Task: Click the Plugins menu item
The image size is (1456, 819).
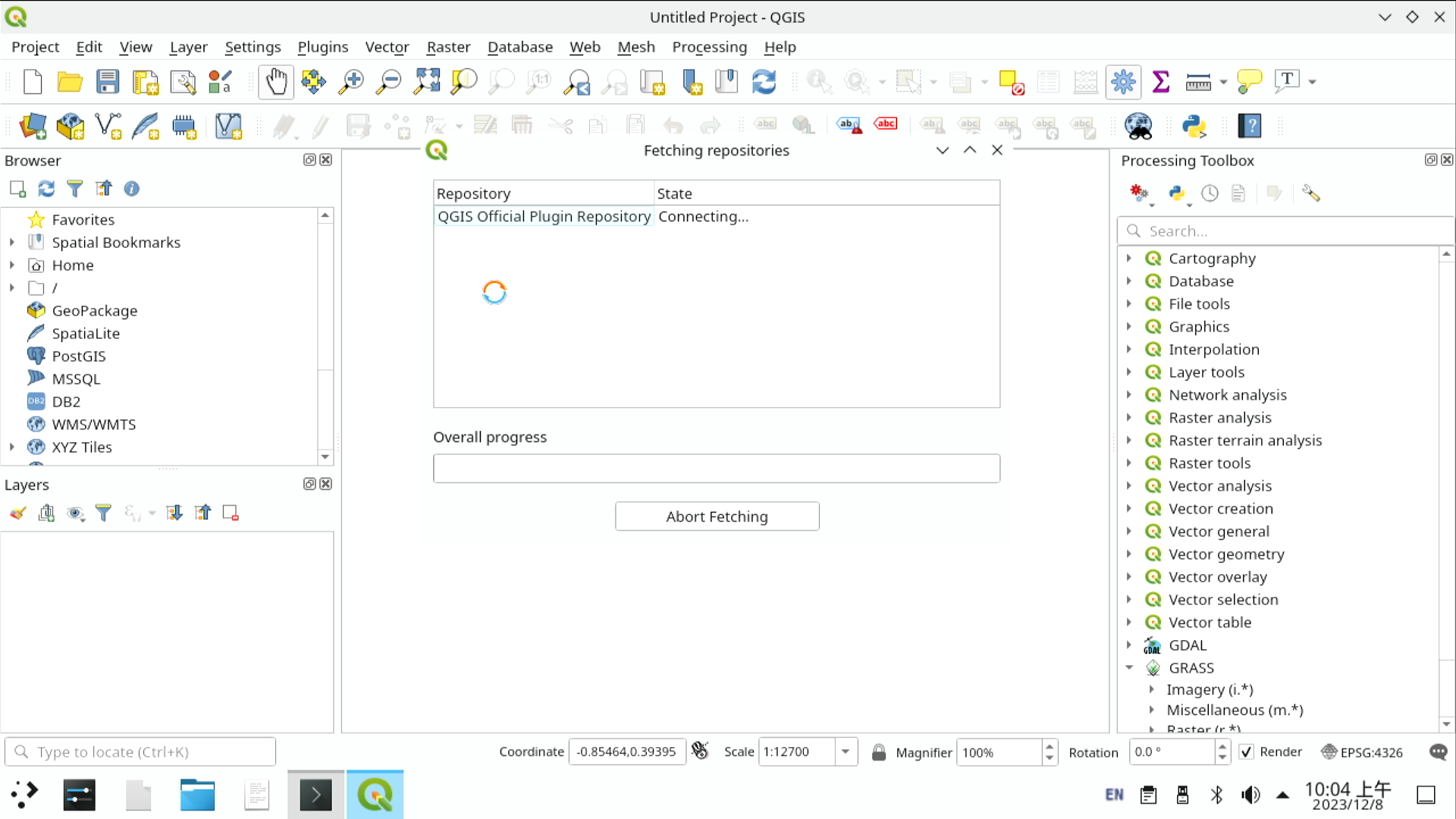Action: click(x=322, y=46)
